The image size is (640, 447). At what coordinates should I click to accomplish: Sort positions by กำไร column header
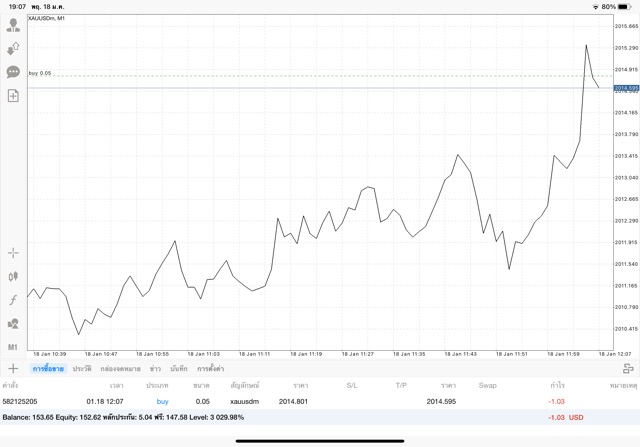click(x=557, y=385)
